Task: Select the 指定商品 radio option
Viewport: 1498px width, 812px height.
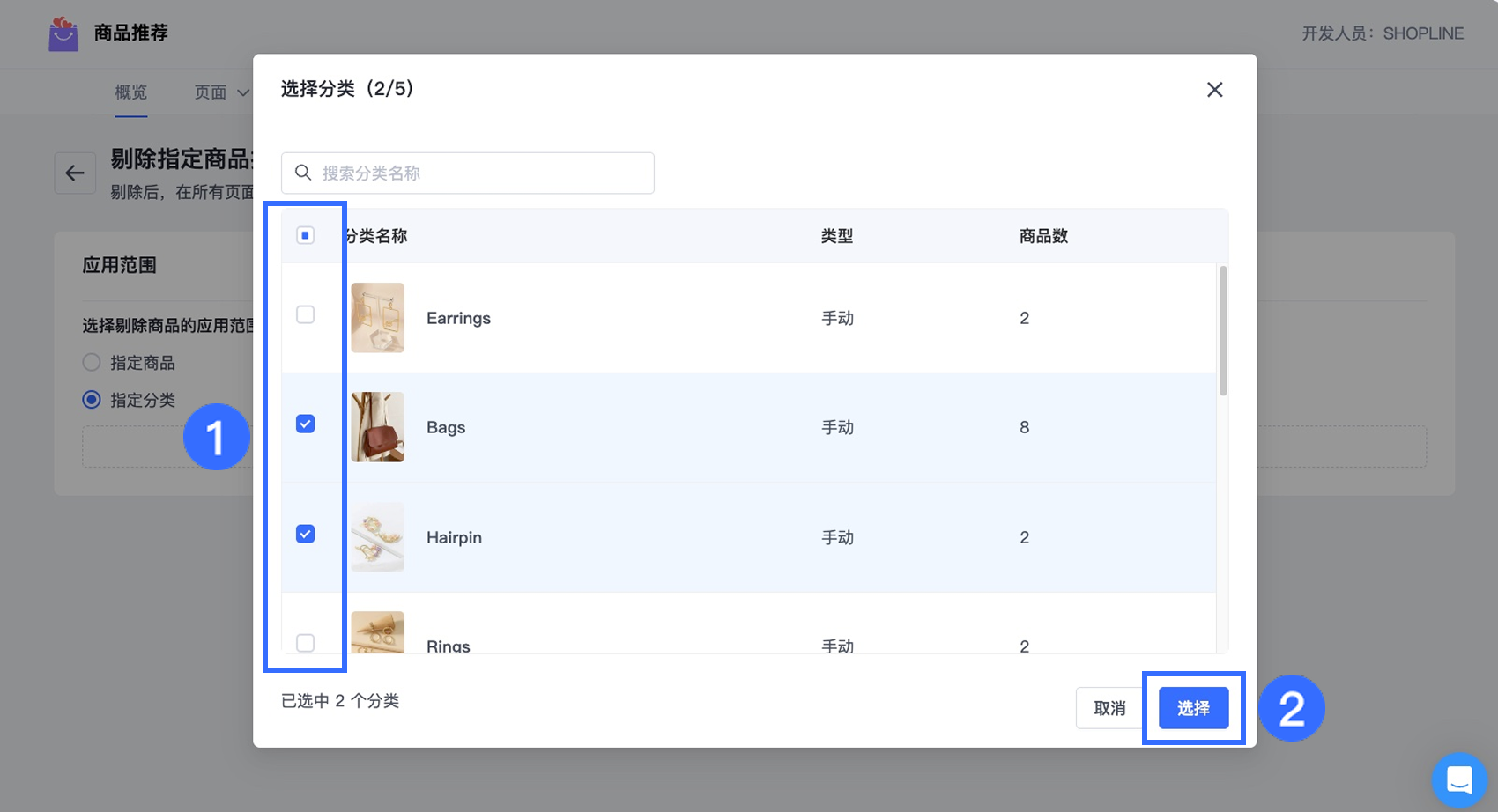Action: [x=92, y=362]
